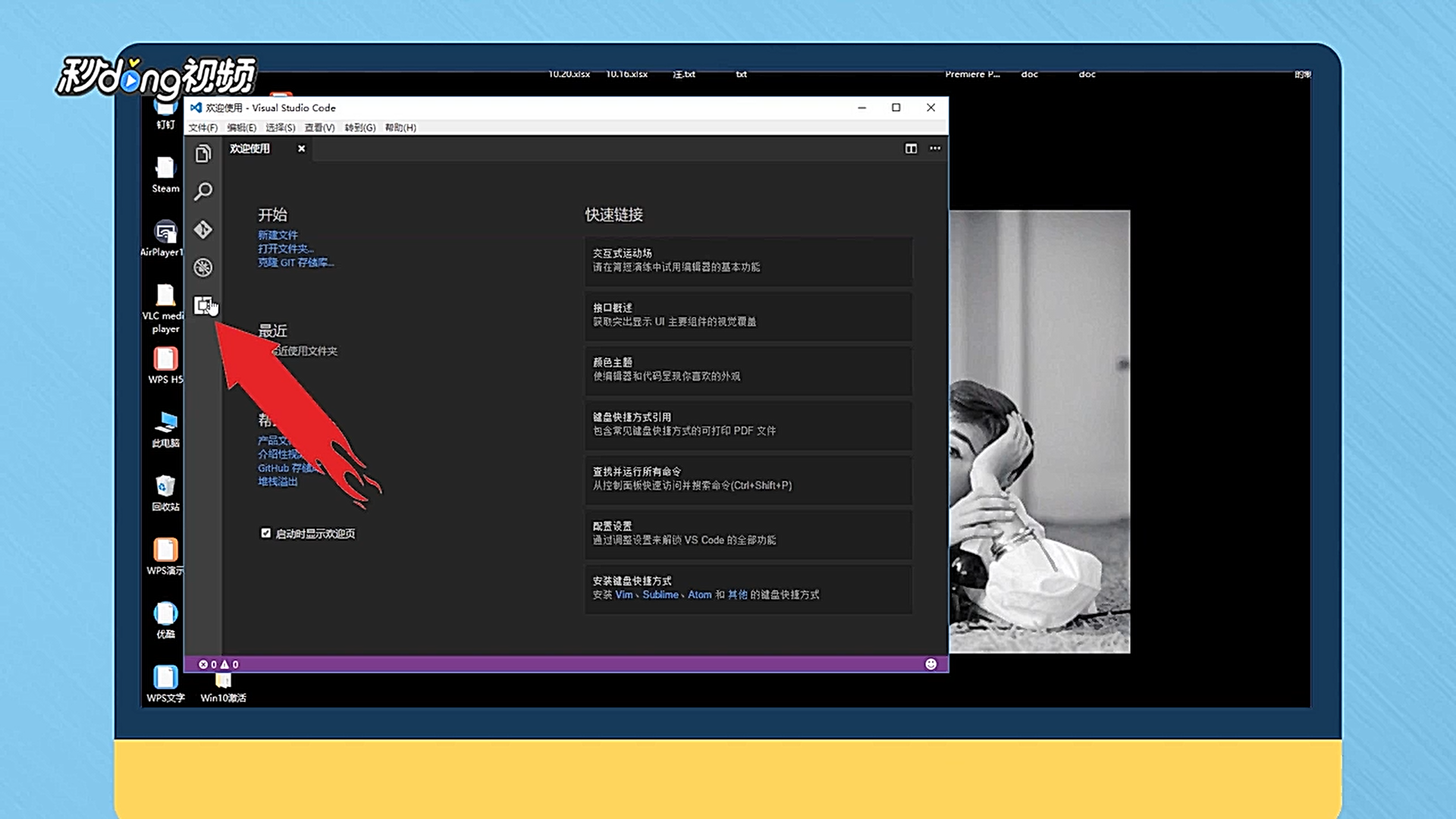Open the WPS H5 desktop icon
Screen dimensions: 1456x819
pyautogui.click(x=165, y=366)
